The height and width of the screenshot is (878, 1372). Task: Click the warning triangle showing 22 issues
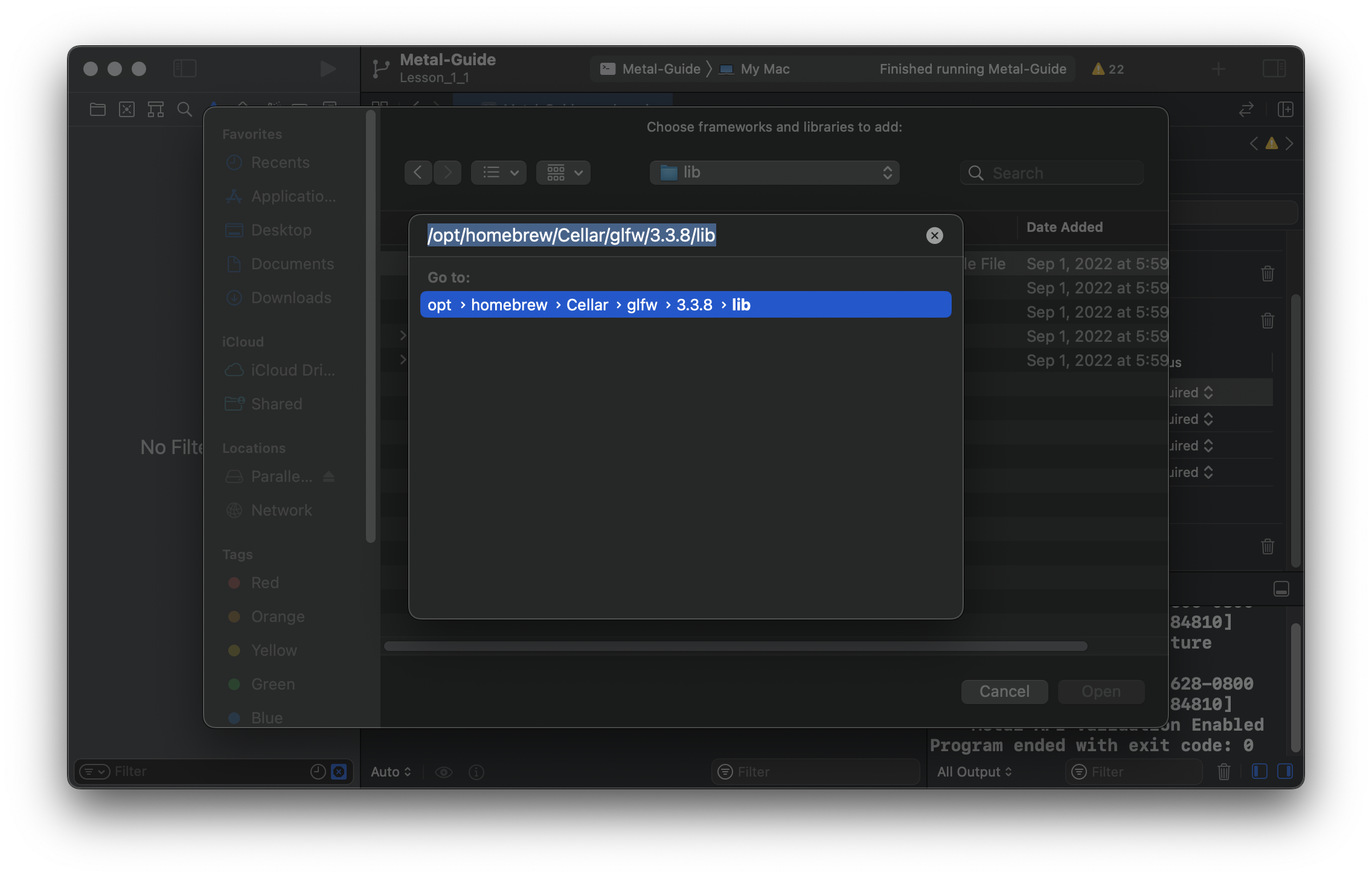tap(1107, 69)
